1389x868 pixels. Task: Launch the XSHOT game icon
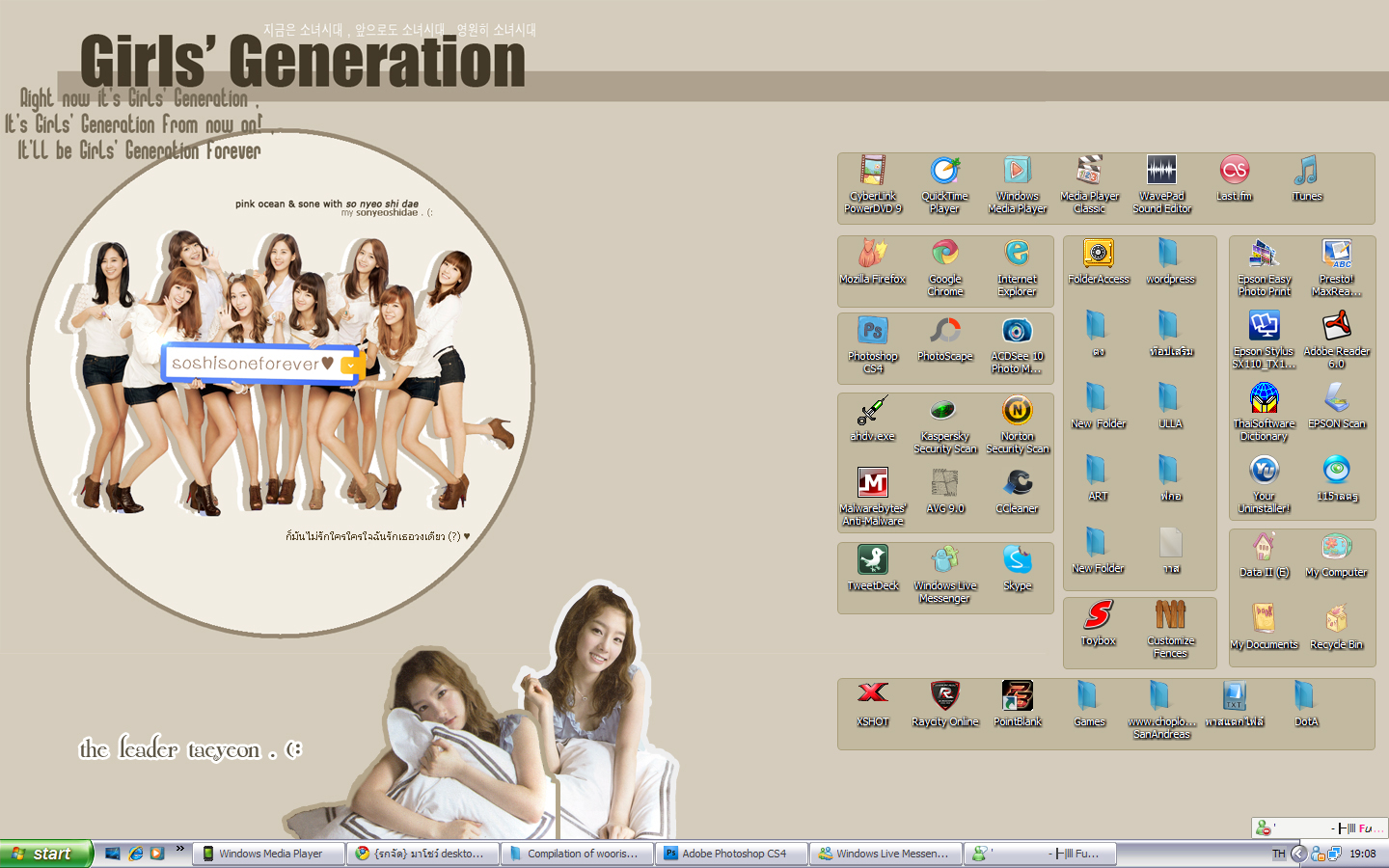(873, 704)
